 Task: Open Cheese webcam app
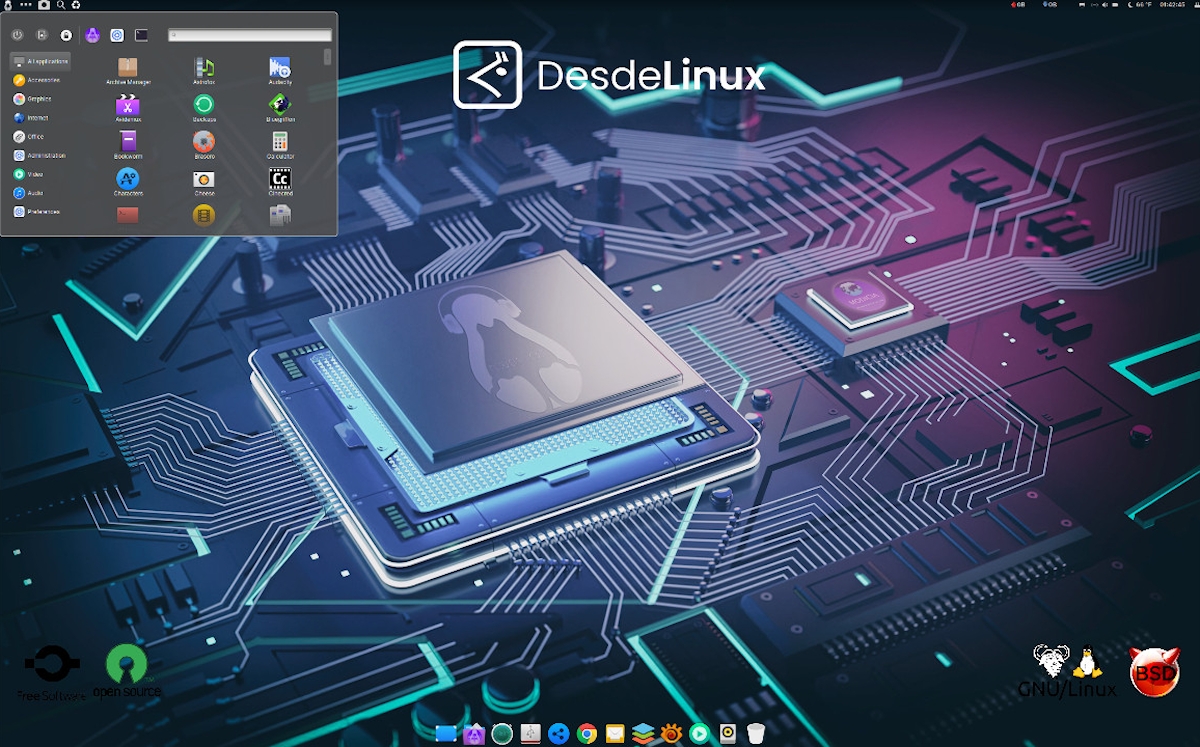click(x=204, y=181)
